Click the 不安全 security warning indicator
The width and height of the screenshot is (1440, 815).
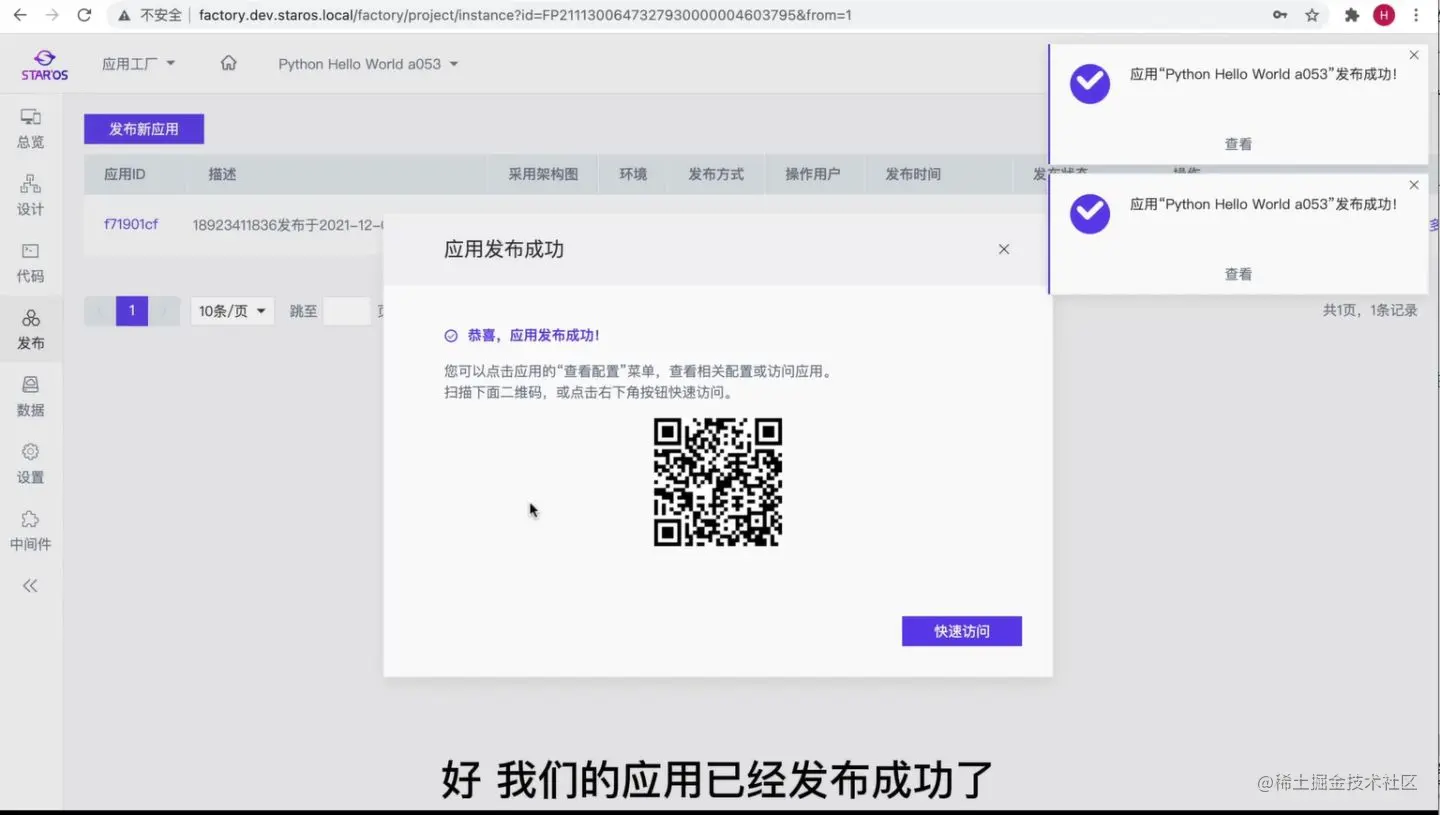pyautogui.click(x=151, y=15)
